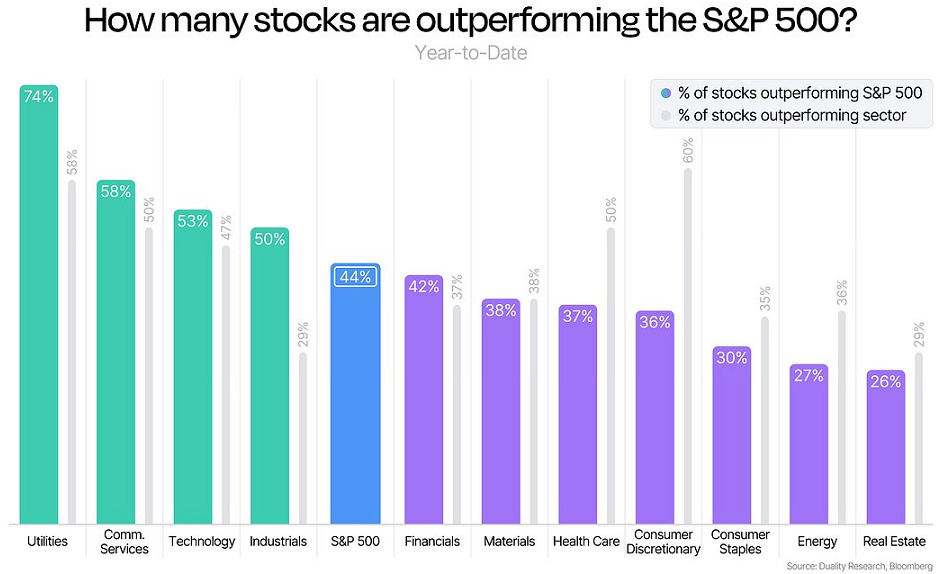The height and width of the screenshot is (574, 951).
Task: Select the Energy 27% purple bar
Action: pyautogui.click(x=809, y=443)
